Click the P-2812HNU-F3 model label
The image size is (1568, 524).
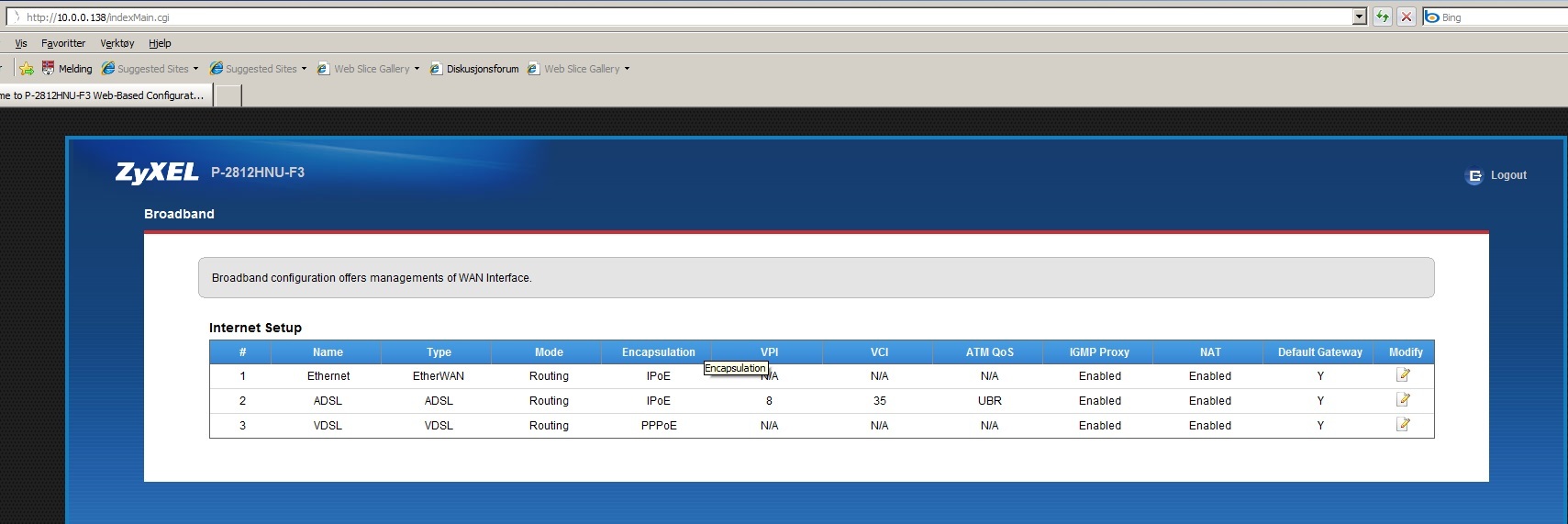coord(258,173)
